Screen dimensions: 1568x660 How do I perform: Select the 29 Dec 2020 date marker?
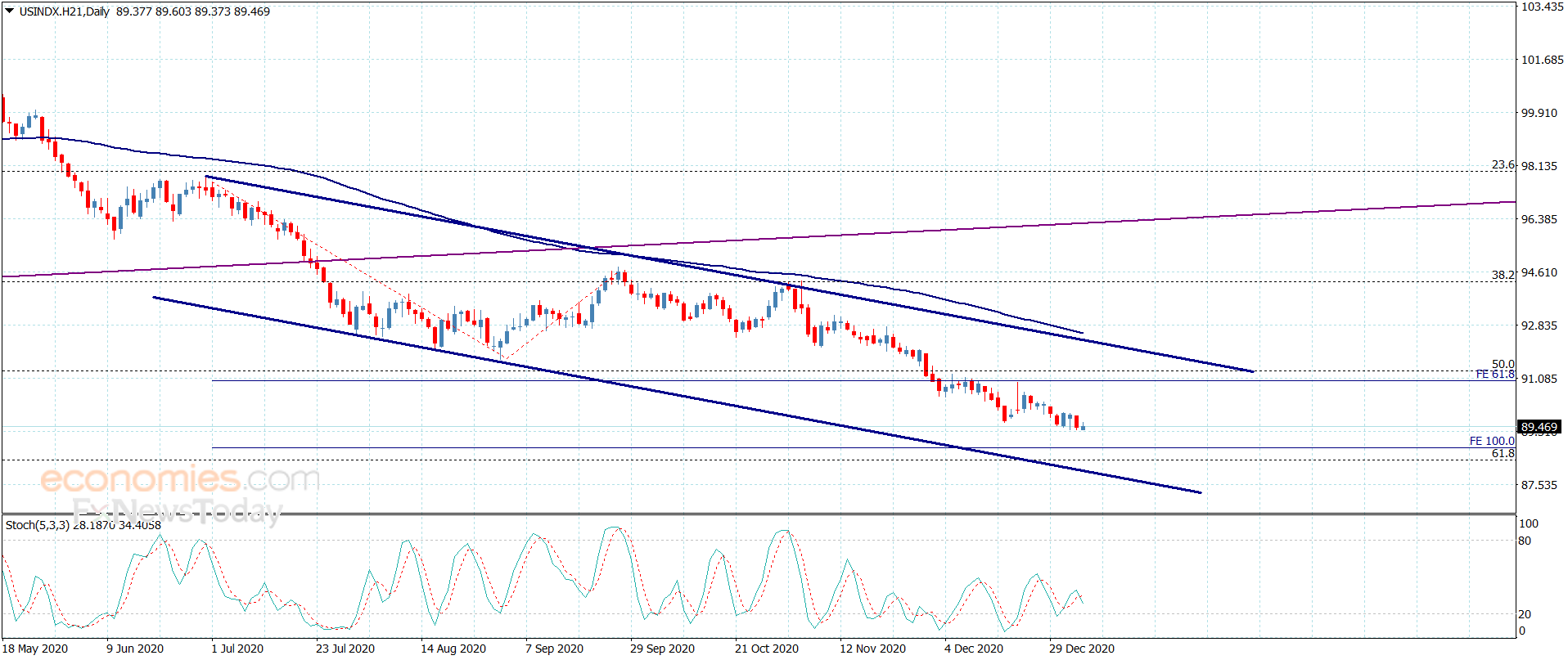pos(1081,649)
